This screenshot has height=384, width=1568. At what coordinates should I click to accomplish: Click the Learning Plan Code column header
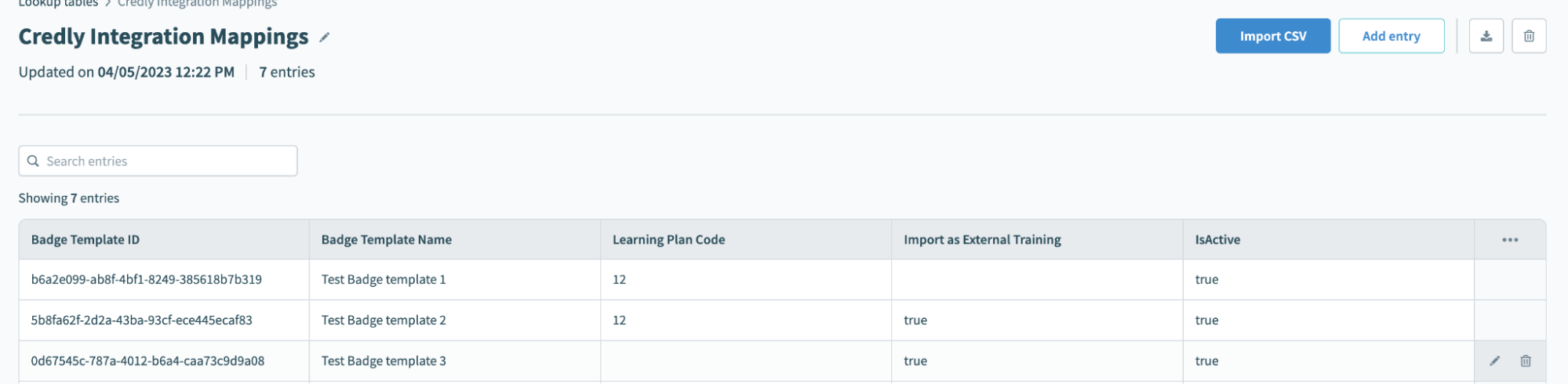coord(668,240)
